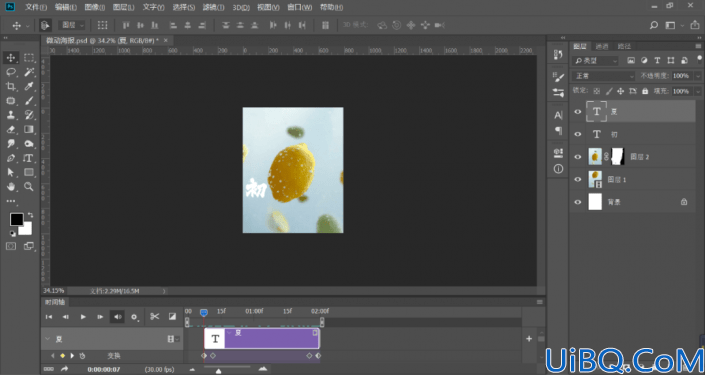Open the 文件 menu
The height and width of the screenshot is (375, 705).
36,7
